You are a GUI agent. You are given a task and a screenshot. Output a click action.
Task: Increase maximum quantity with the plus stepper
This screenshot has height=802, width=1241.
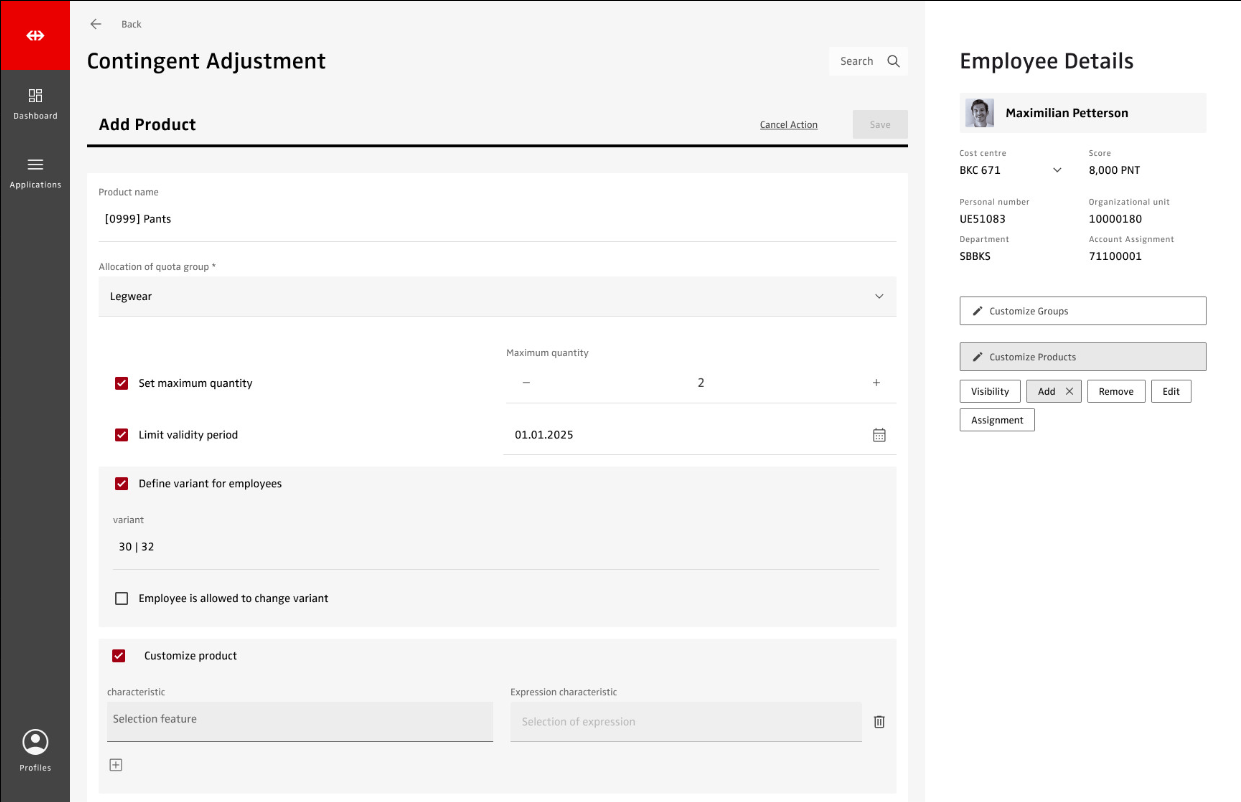(x=876, y=383)
